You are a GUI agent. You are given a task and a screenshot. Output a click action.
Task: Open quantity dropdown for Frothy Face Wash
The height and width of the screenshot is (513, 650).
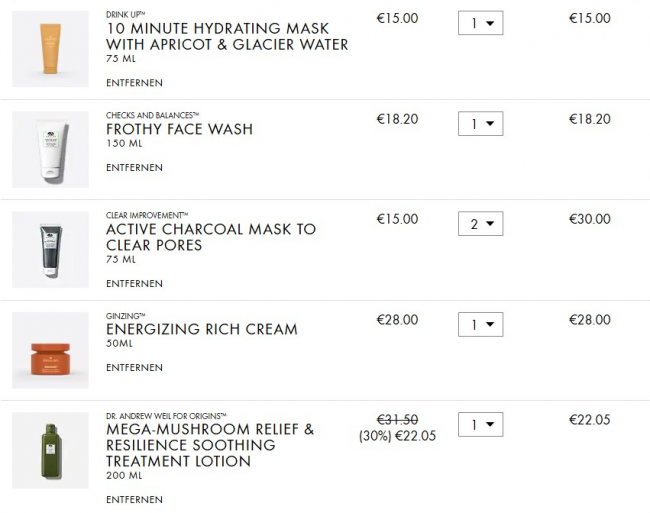point(480,124)
